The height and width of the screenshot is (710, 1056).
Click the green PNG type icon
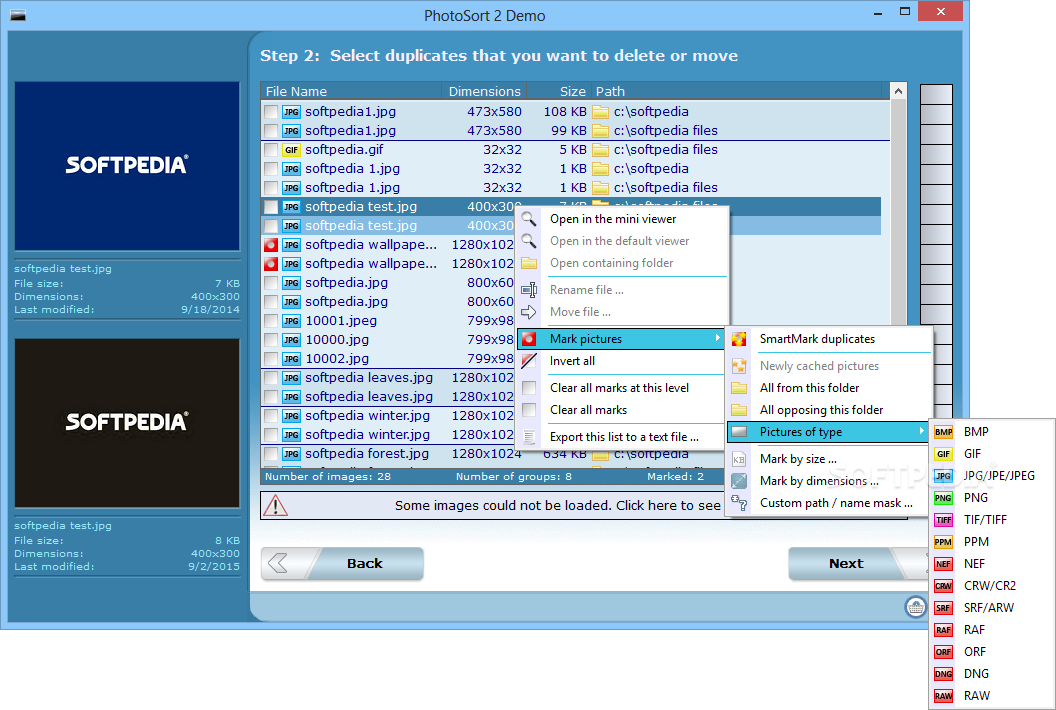[944, 498]
